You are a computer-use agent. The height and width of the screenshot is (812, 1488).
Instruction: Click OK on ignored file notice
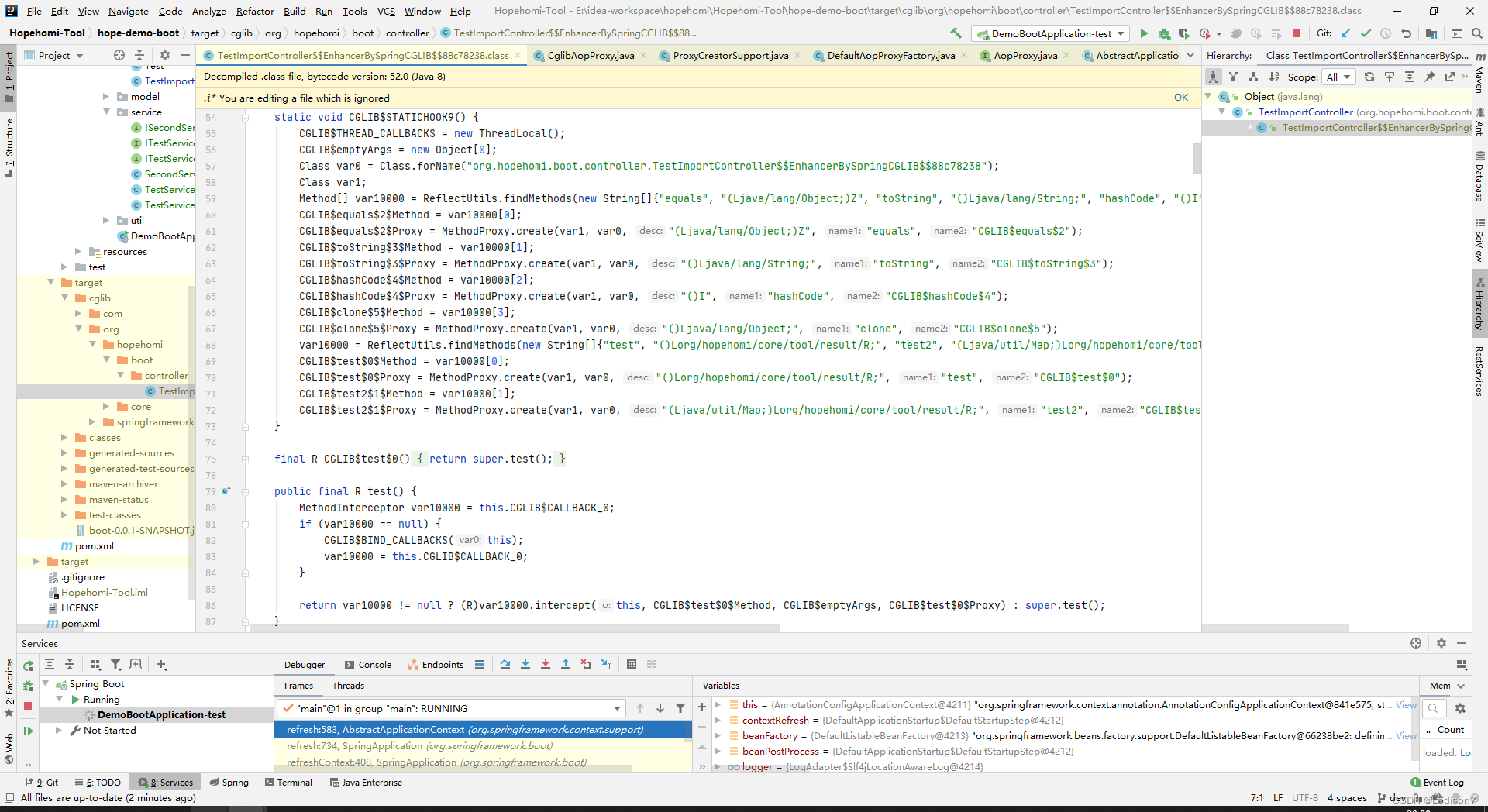[1181, 97]
